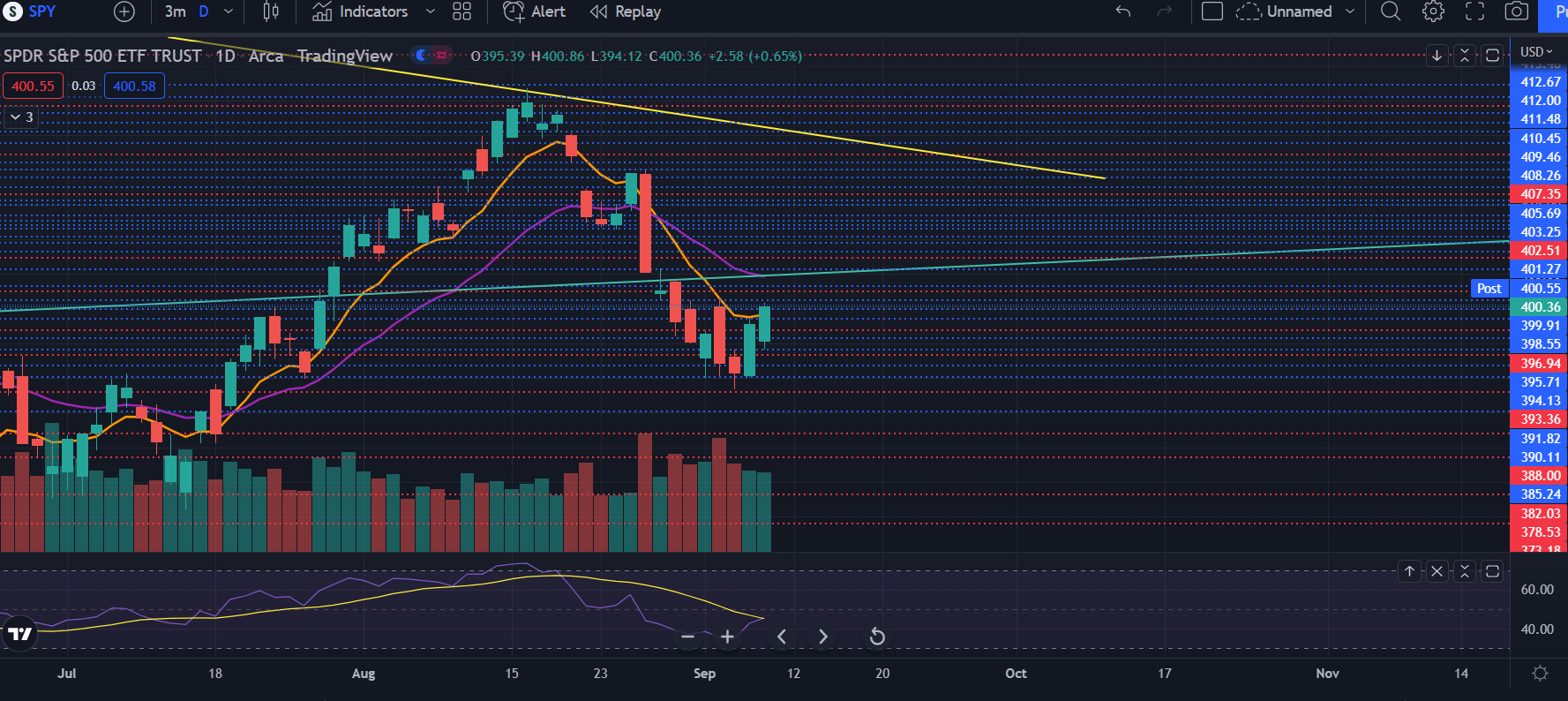
Task: Click the 60.00 RSI scale value
Action: point(1537,590)
